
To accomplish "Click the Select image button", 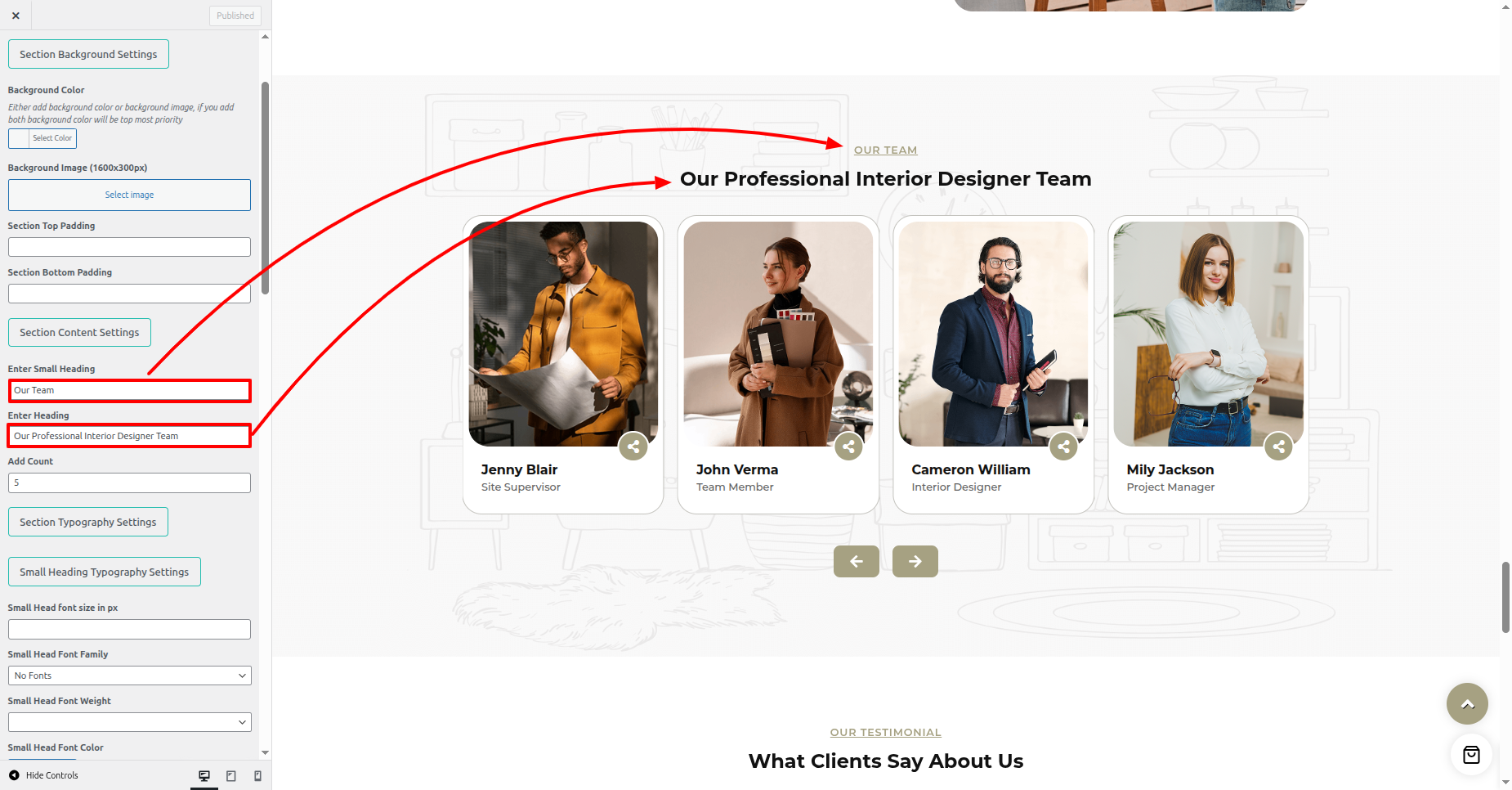I will (129, 195).
